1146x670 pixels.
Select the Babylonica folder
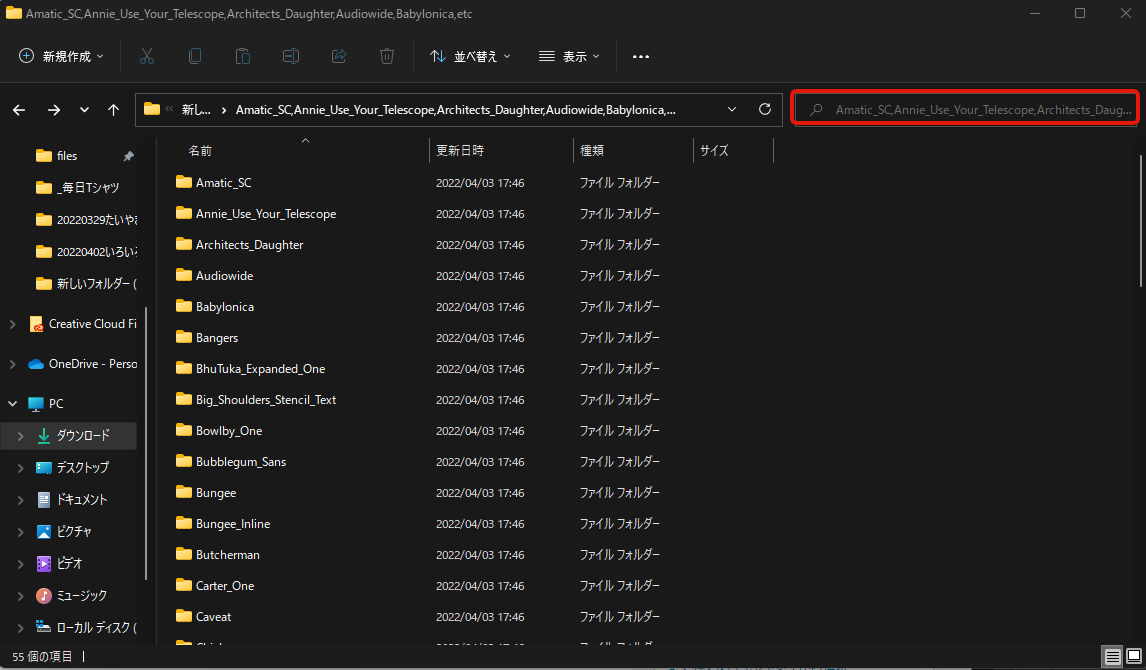click(x=224, y=307)
